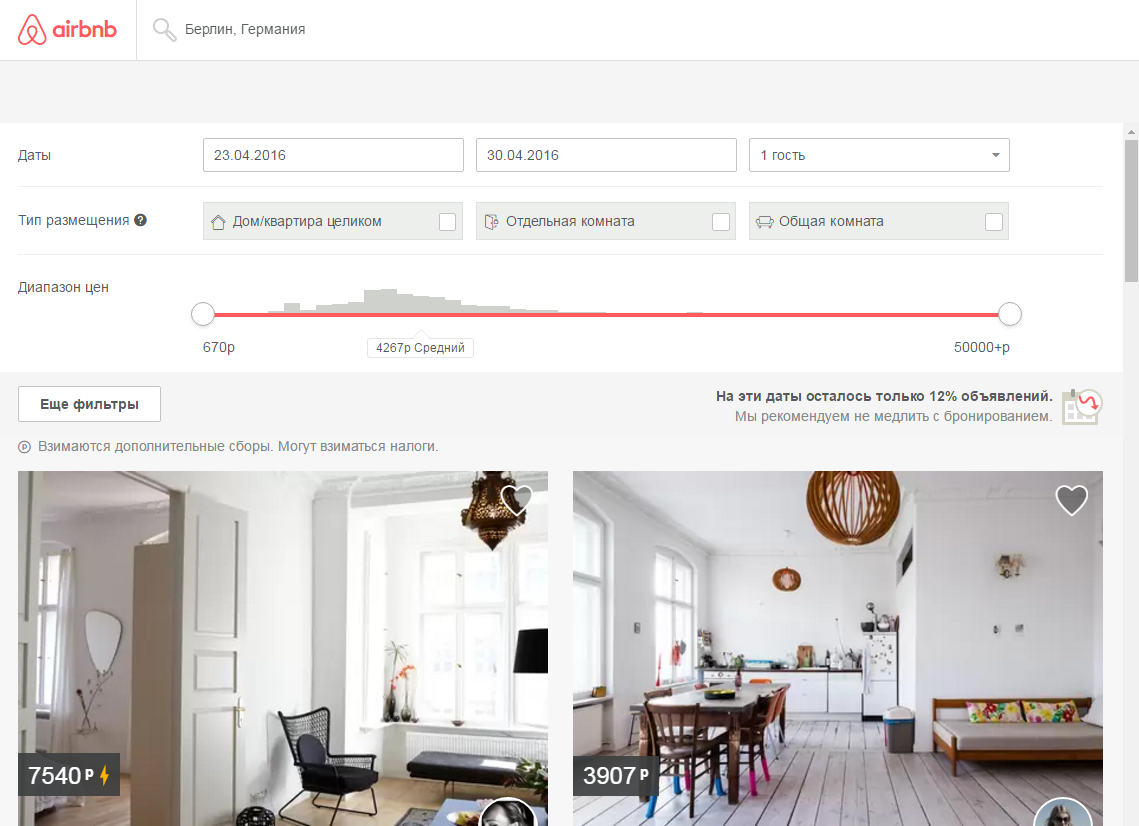Save the first listing with the heart icon
Viewport: 1139px width, 826px height.
click(x=516, y=500)
